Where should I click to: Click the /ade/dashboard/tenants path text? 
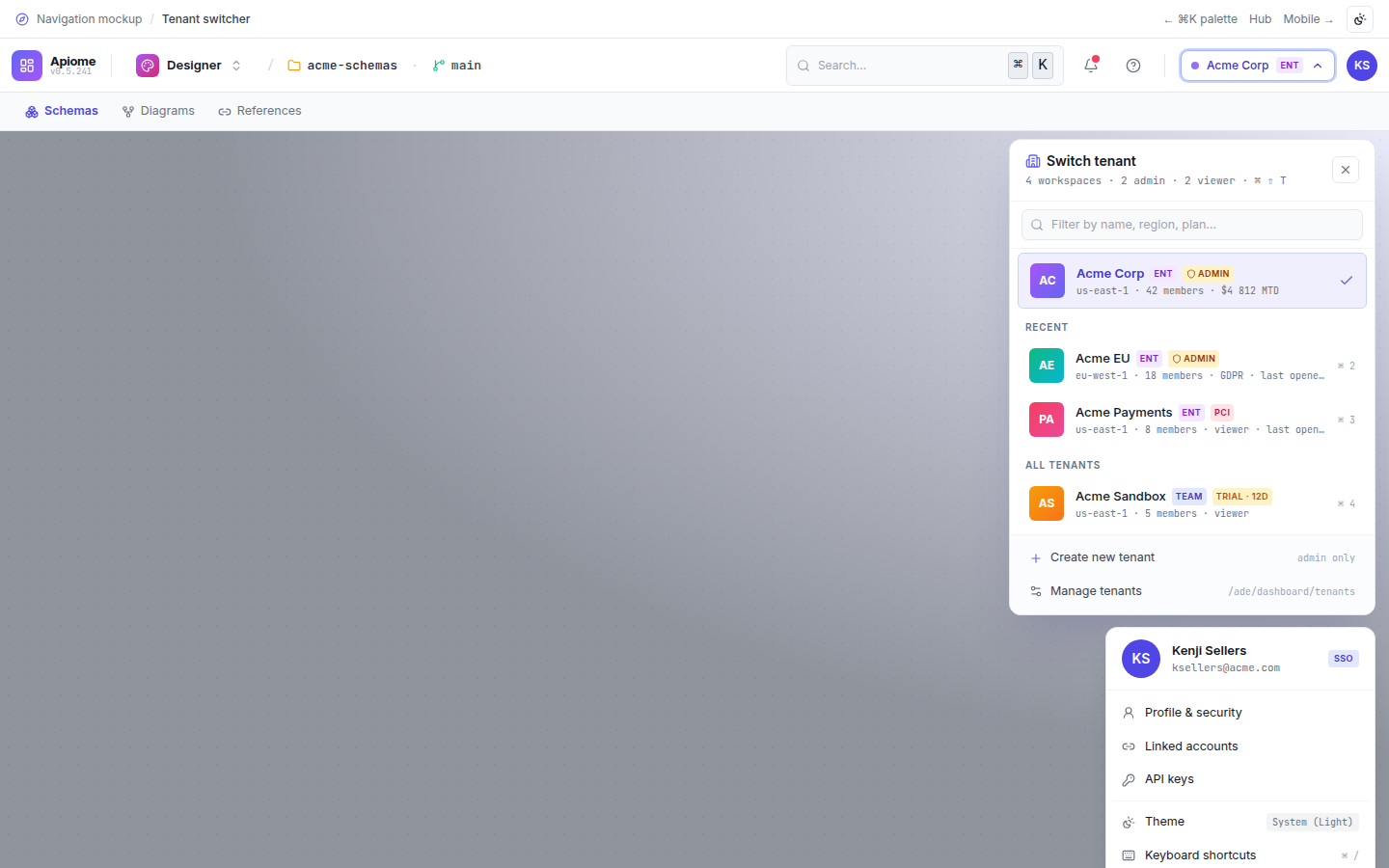pyautogui.click(x=1292, y=591)
